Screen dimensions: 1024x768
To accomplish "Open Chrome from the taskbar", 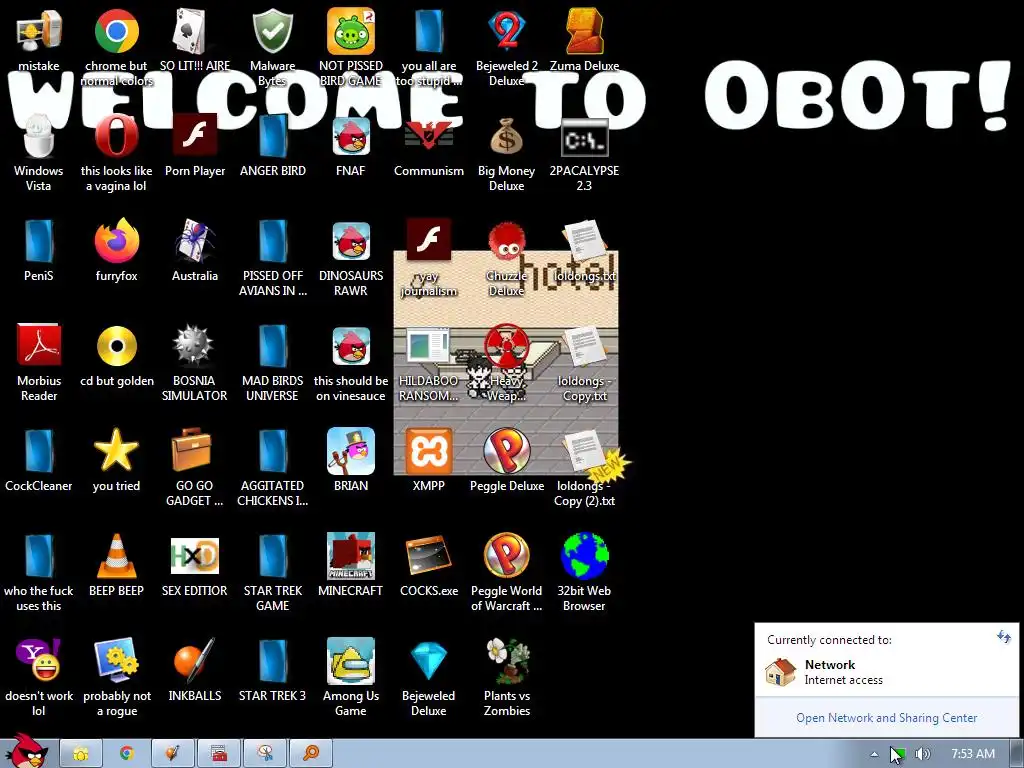I will [127, 754].
